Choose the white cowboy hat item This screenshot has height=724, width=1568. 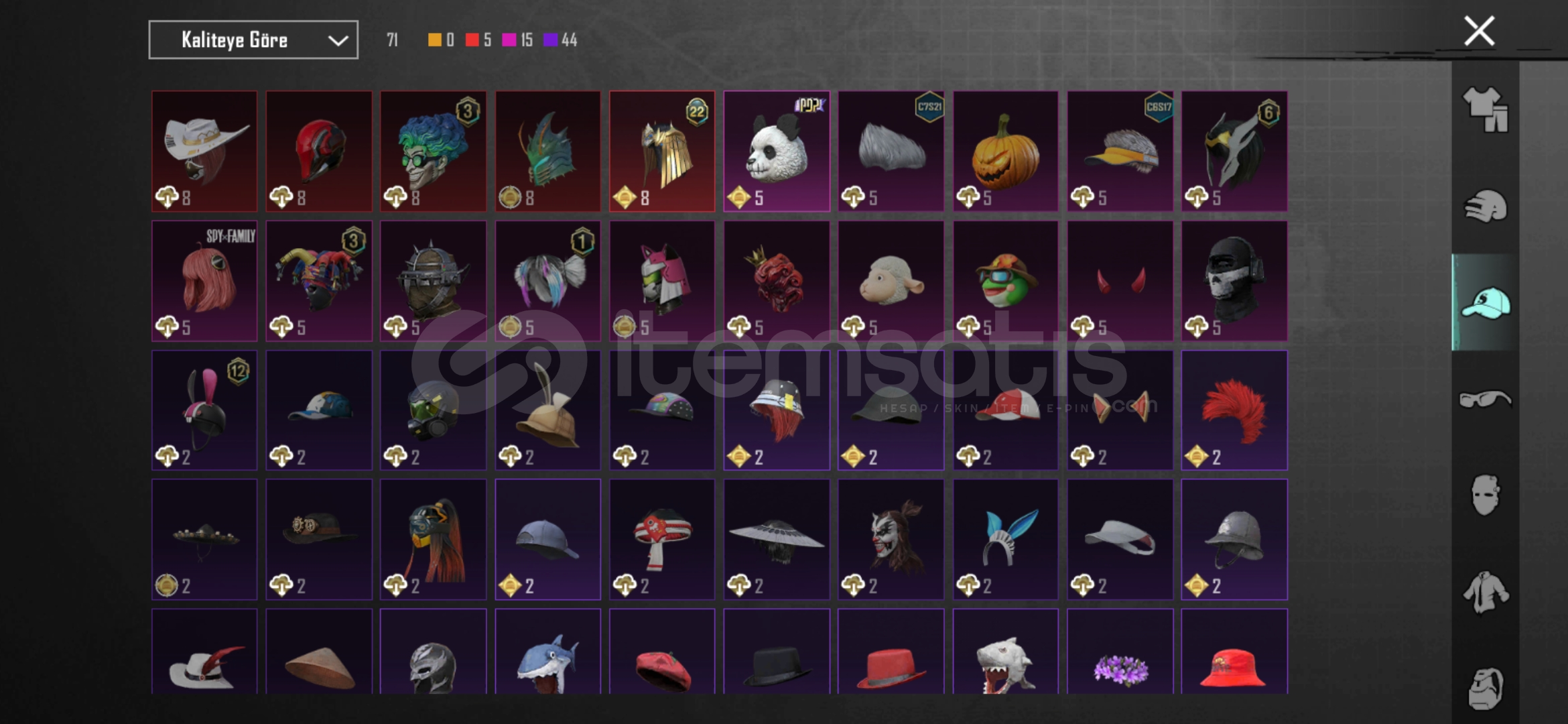pyautogui.click(x=204, y=152)
